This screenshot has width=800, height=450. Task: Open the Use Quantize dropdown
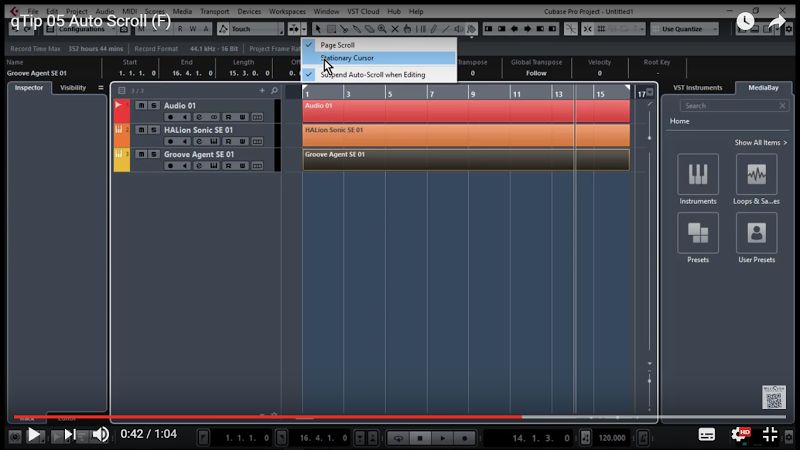pyautogui.click(x=685, y=29)
